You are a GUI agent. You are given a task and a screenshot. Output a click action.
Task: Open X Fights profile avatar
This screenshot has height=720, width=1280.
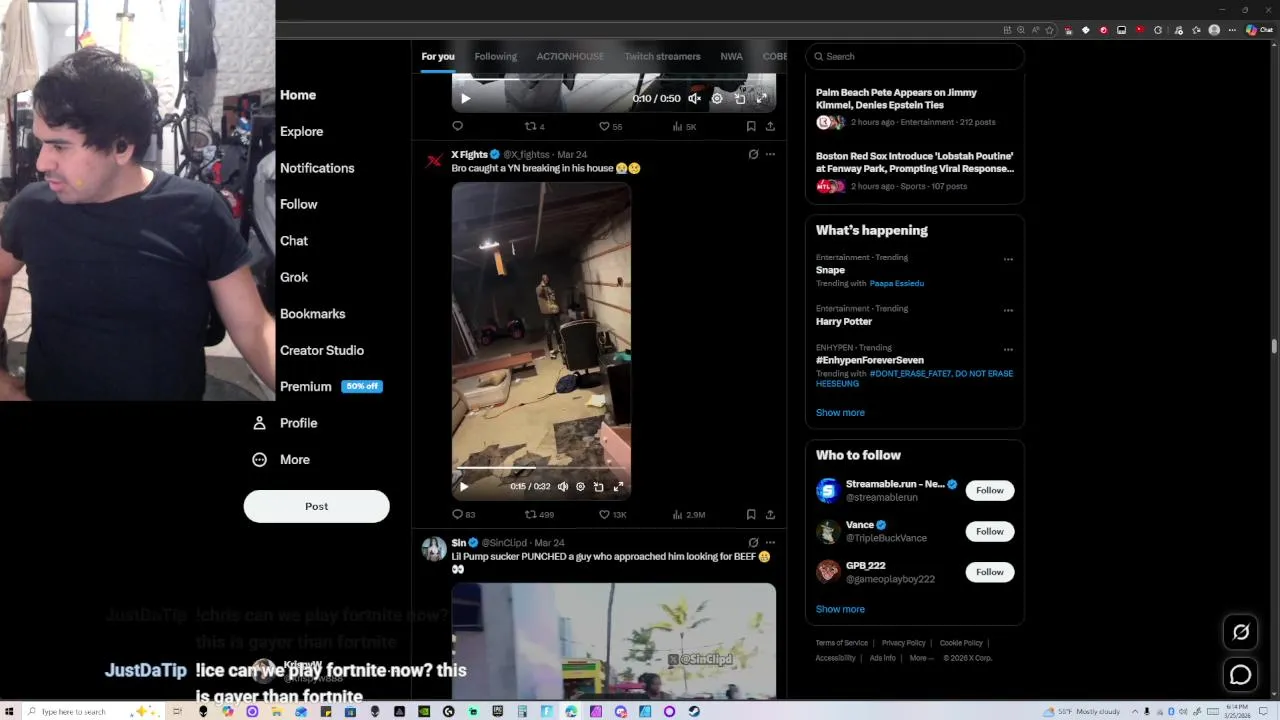pos(434,160)
